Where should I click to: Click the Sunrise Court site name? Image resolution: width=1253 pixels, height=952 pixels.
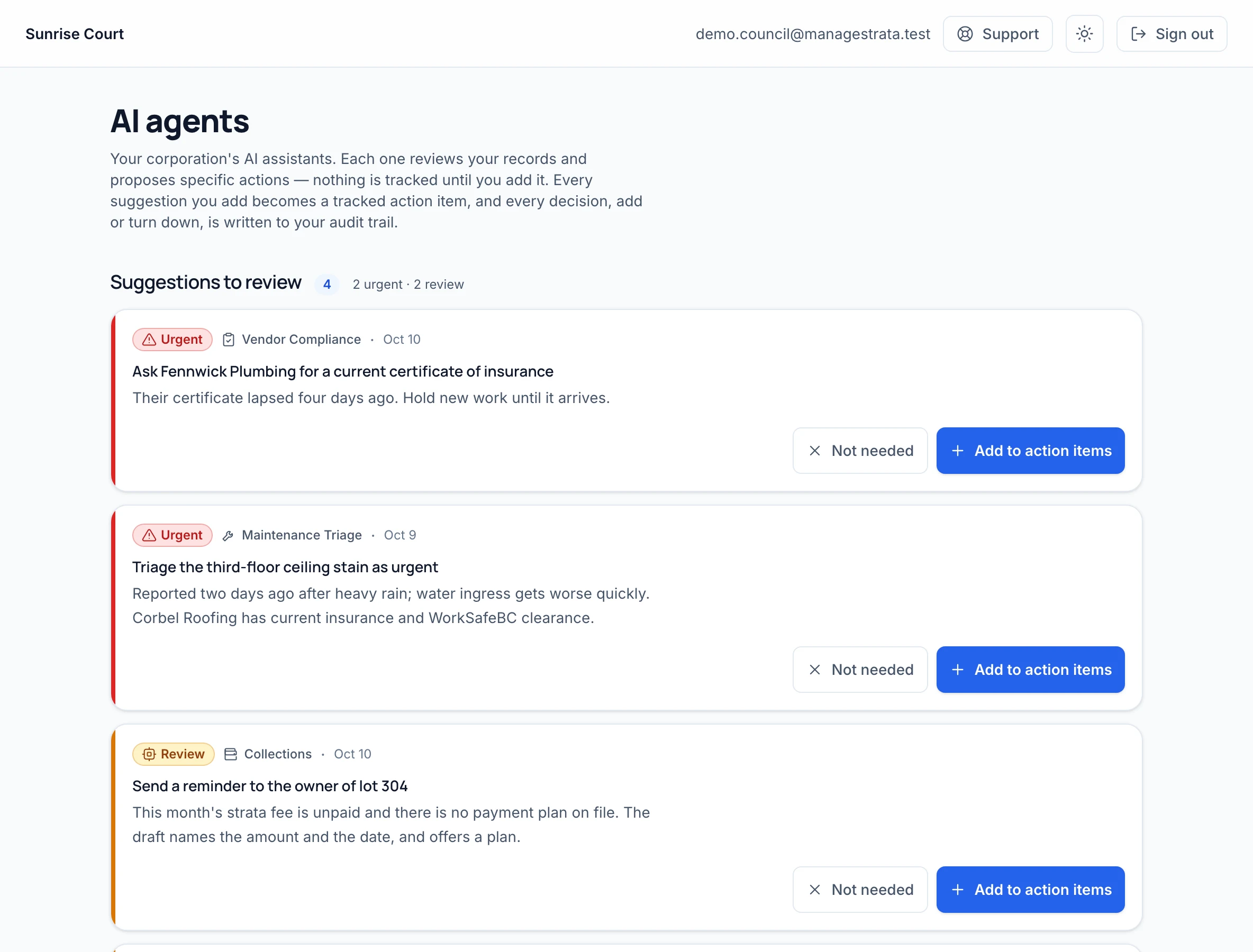tap(74, 34)
